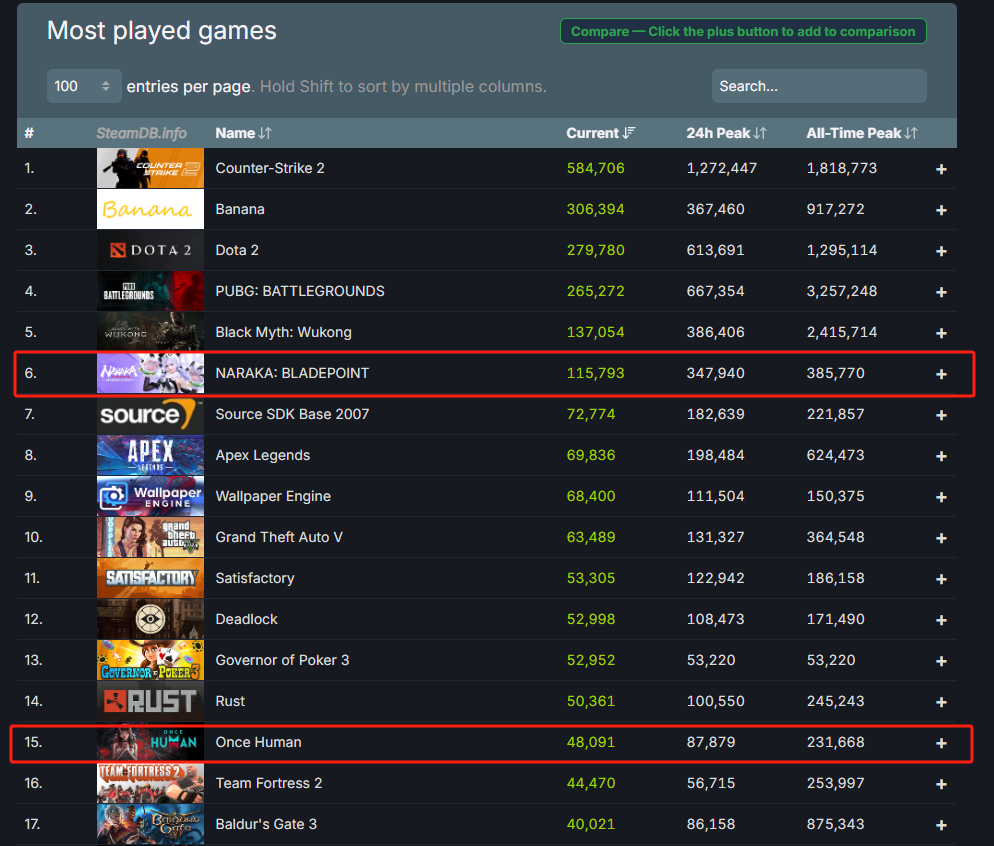Add Counter-Strike 2 to comparison with plus
The height and width of the screenshot is (846, 994).
[x=941, y=169]
